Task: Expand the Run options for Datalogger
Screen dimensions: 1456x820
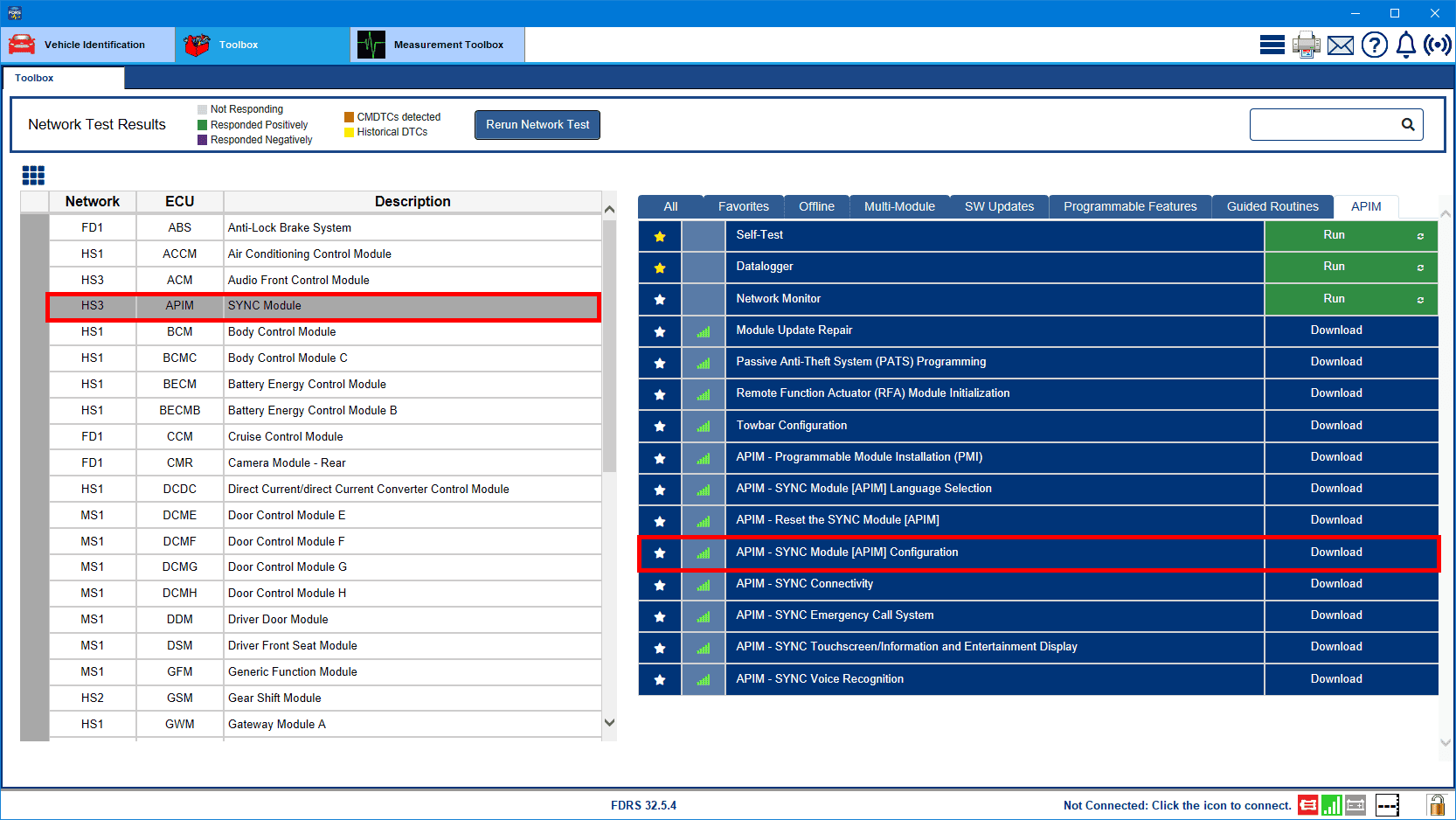Action: [x=1420, y=268]
